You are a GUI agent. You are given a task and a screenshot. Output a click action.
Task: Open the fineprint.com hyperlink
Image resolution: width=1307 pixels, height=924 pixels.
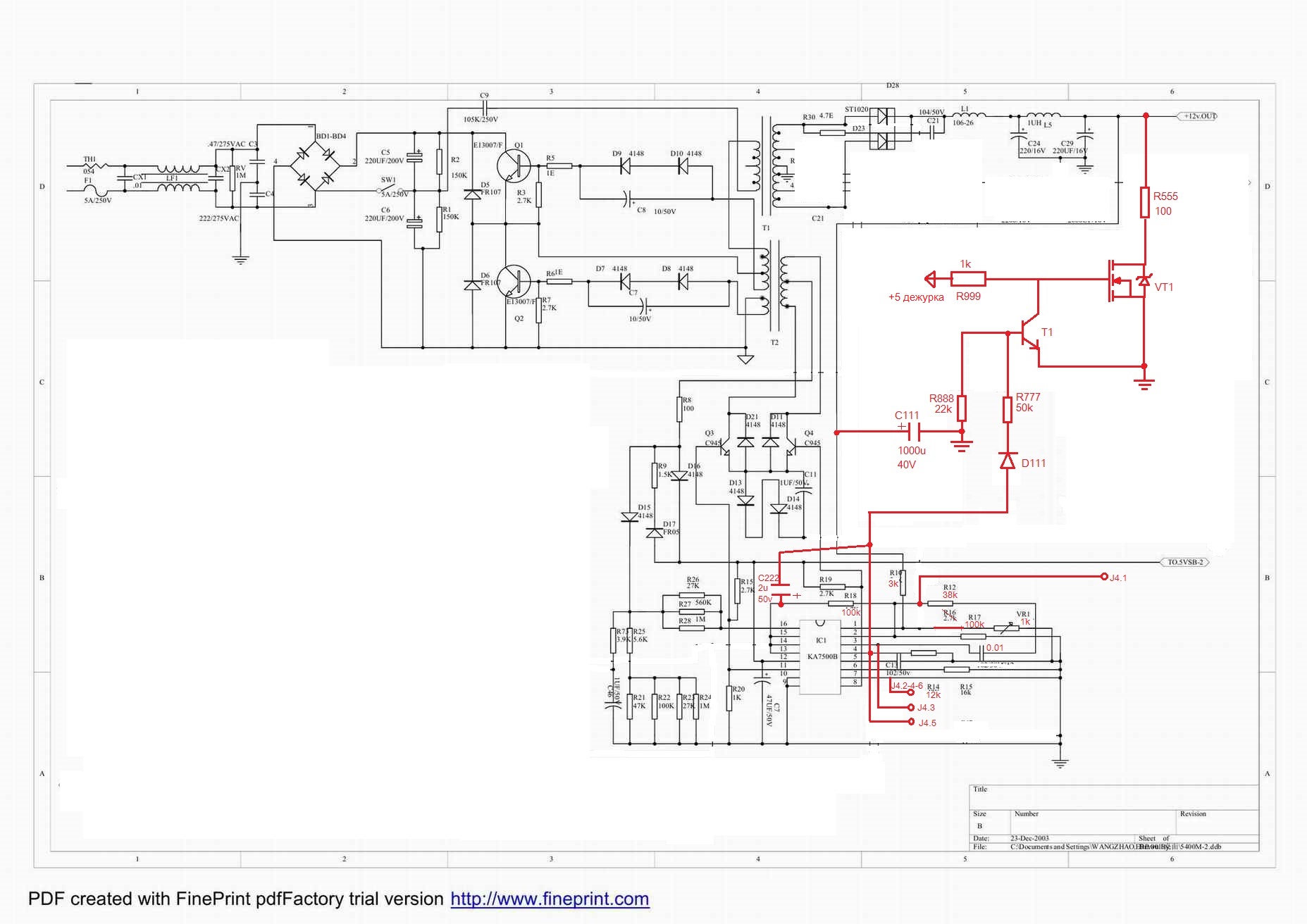pos(550,899)
